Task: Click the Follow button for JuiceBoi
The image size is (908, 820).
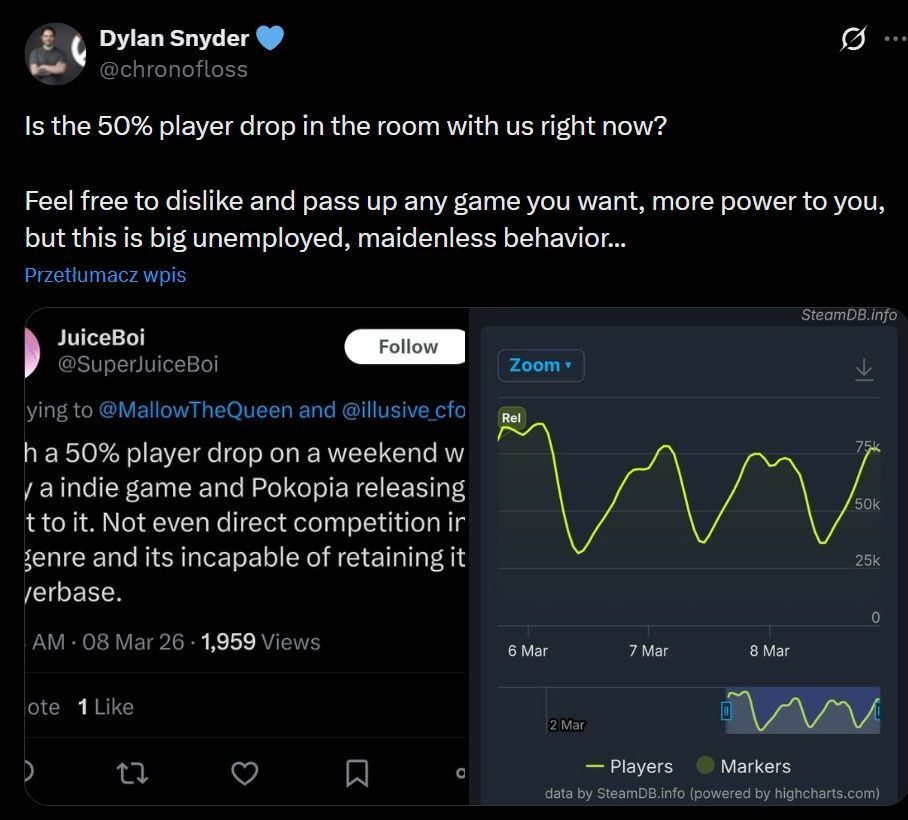Action: point(407,347)
